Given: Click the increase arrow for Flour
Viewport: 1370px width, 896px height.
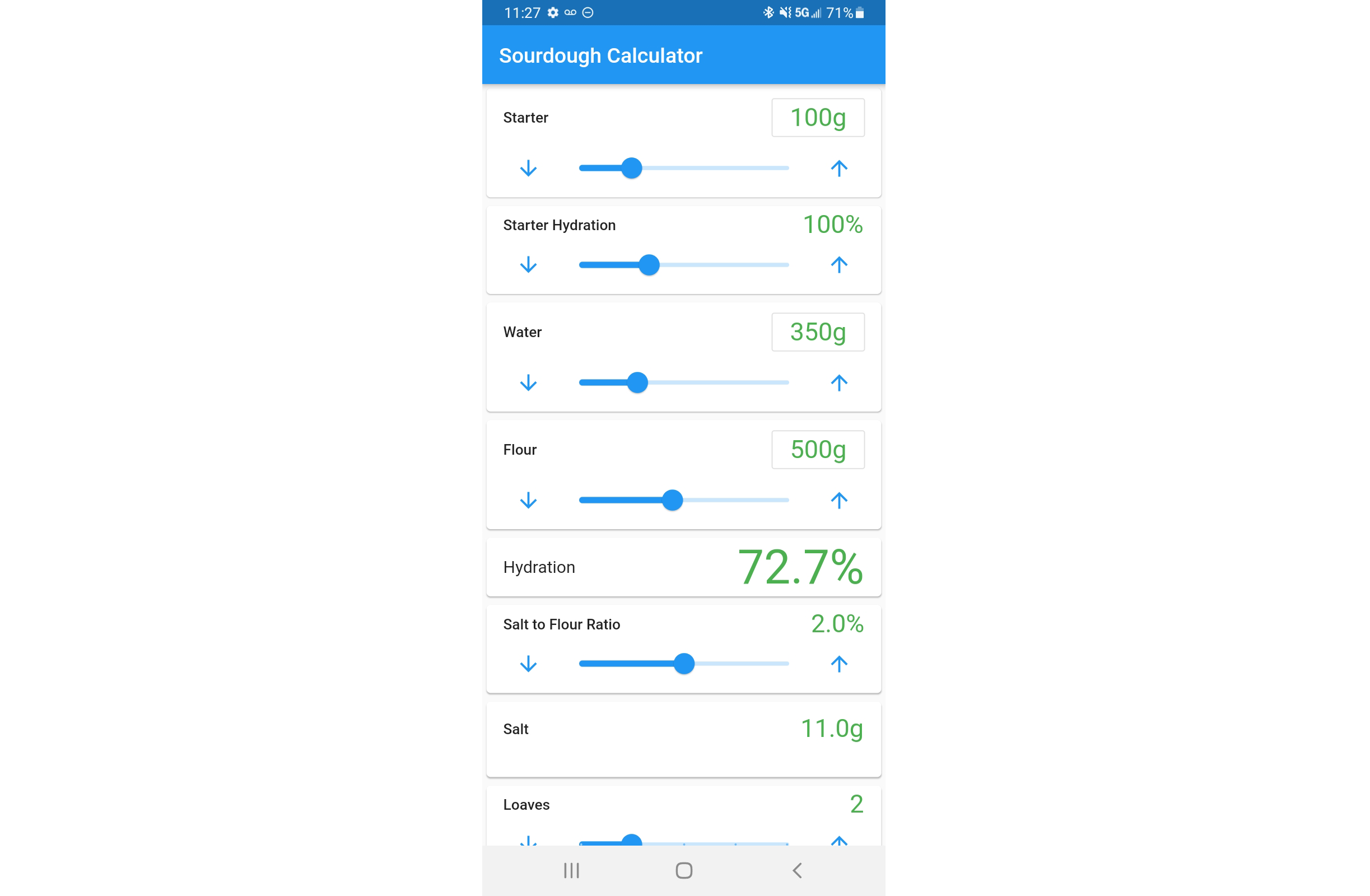Looking at the screenshot, I should pyautogui.click(x=839, y=499).
